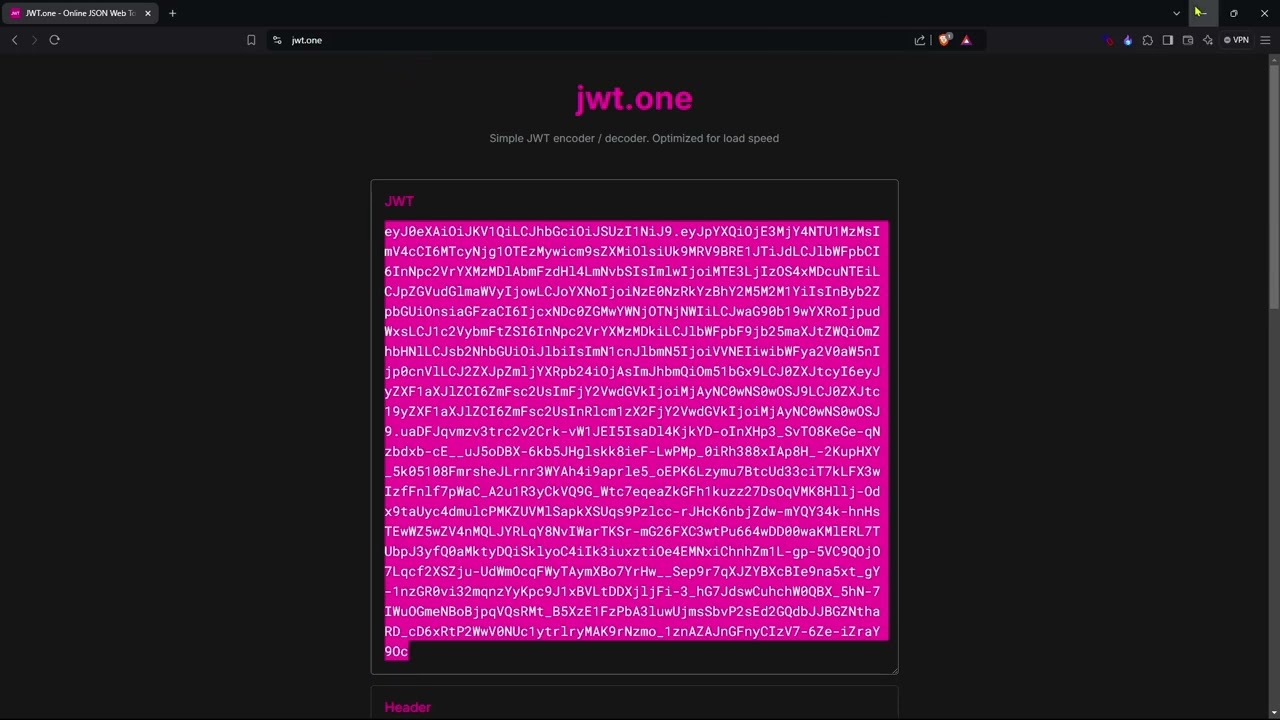Restore down the browser window
Viewport: 1280px width, 720px height.
(1233, 13)
